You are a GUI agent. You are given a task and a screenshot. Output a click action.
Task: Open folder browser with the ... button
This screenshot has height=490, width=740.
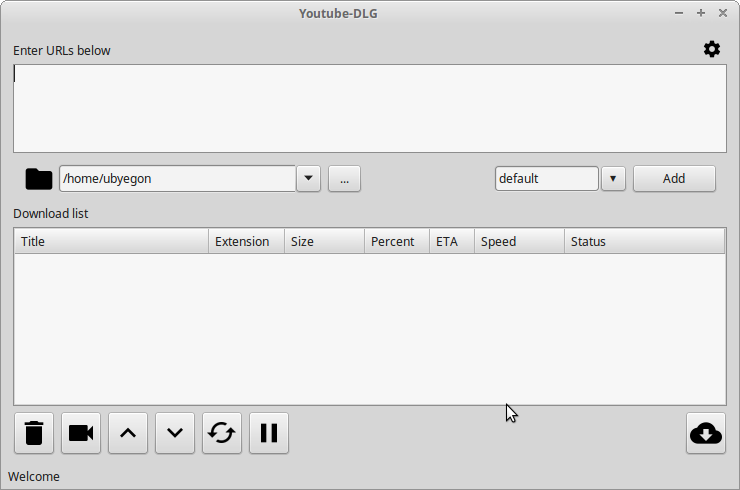(x=345, y=178)
